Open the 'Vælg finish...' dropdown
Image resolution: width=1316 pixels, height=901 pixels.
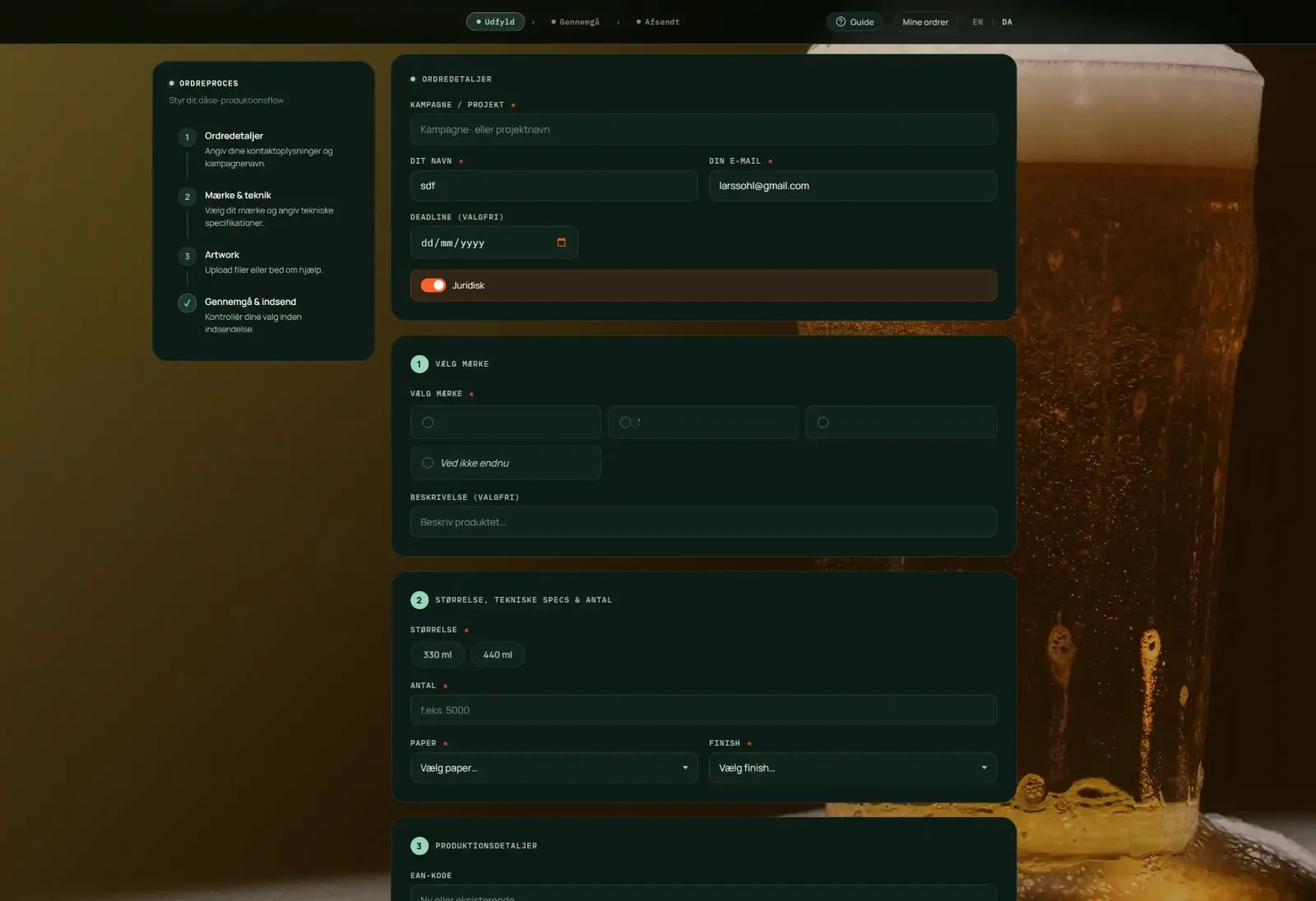point(853,768)
